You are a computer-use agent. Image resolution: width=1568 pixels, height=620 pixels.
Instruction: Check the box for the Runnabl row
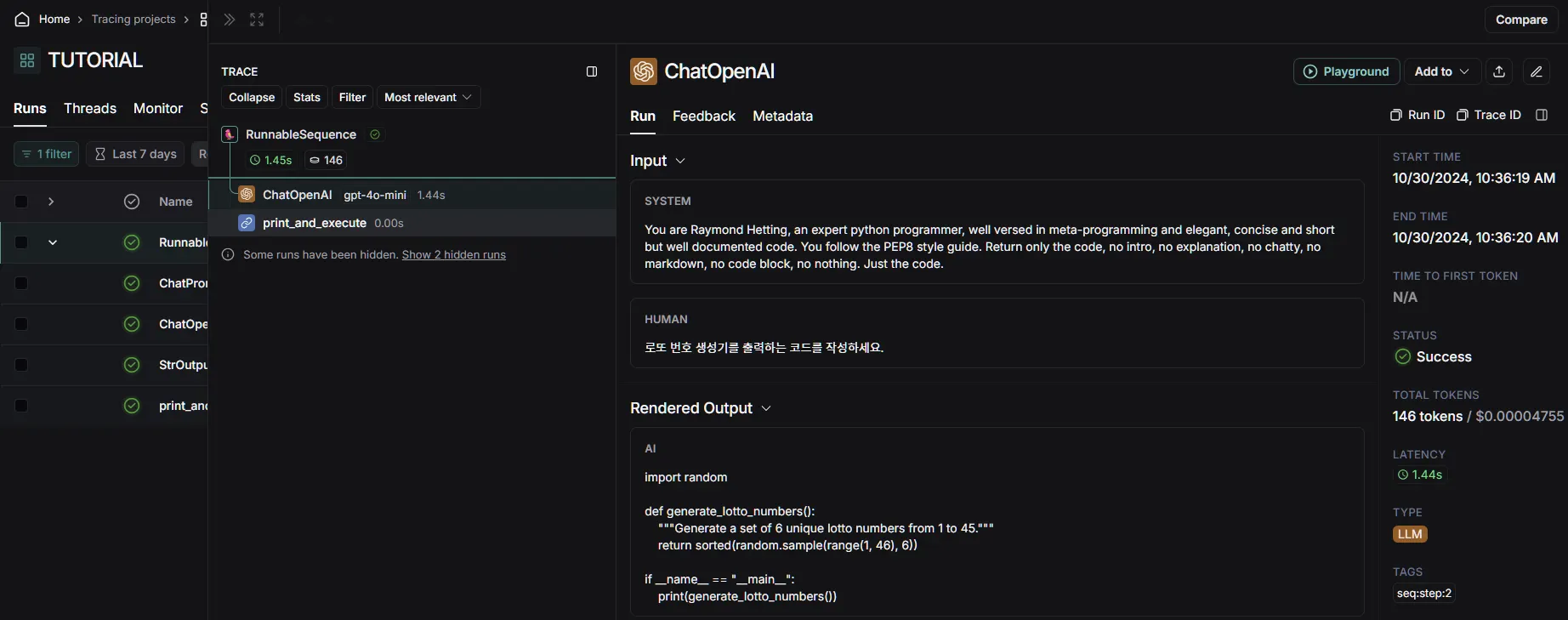(21, 242)
